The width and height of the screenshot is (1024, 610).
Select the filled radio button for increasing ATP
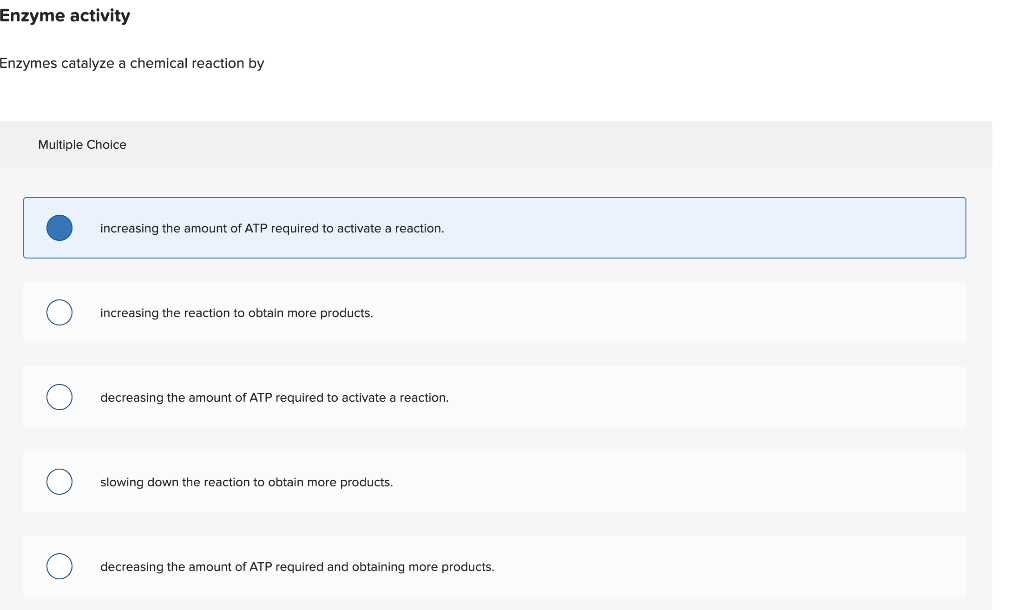[60, 228]
